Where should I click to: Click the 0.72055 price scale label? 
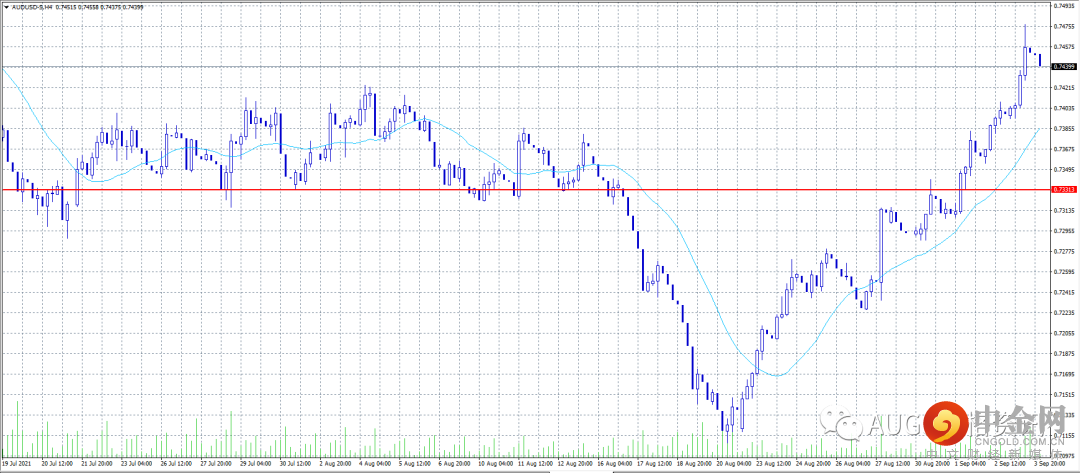pos(1064,333)
